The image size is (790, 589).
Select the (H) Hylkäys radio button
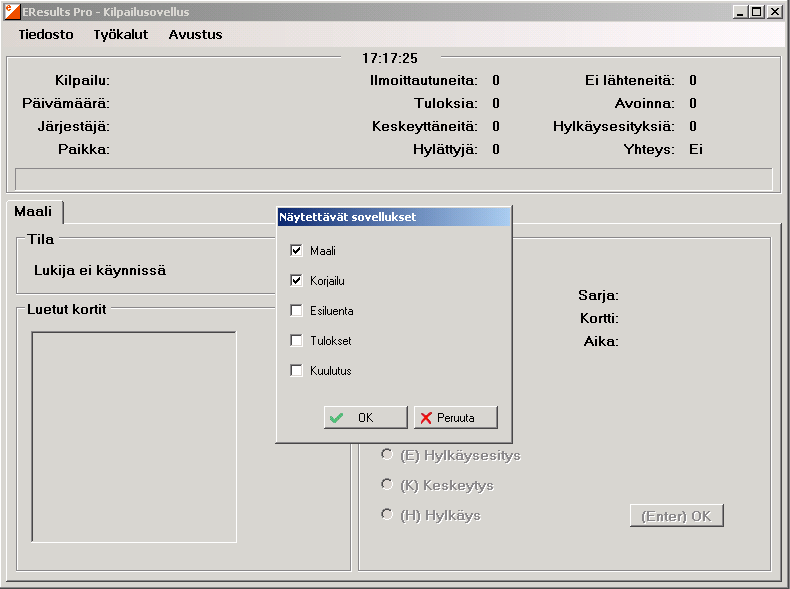tap(386, 514)
